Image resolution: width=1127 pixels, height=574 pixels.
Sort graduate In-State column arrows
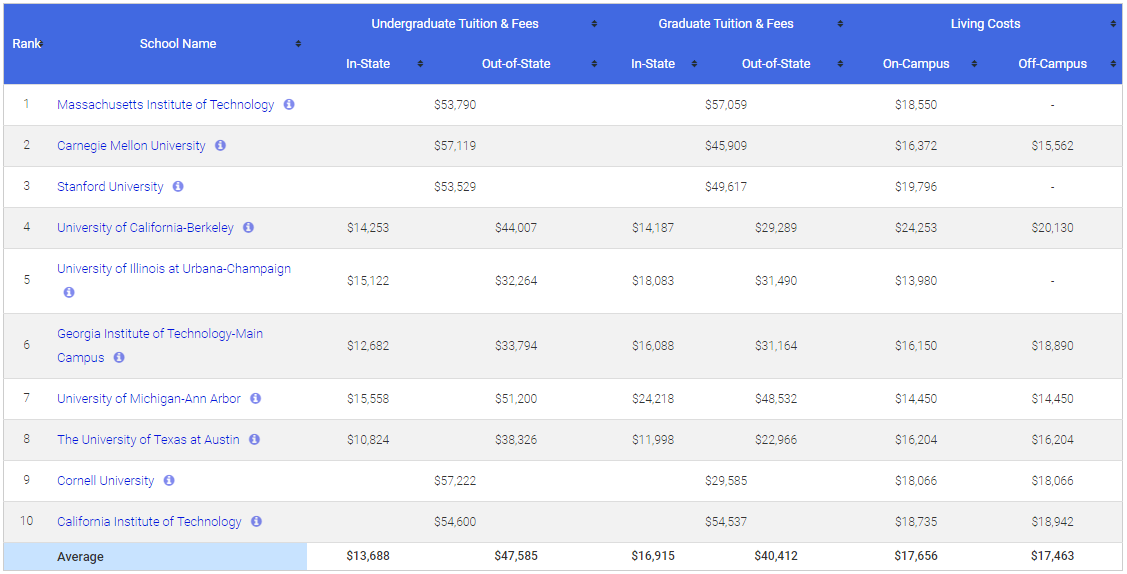coord(694,64)
